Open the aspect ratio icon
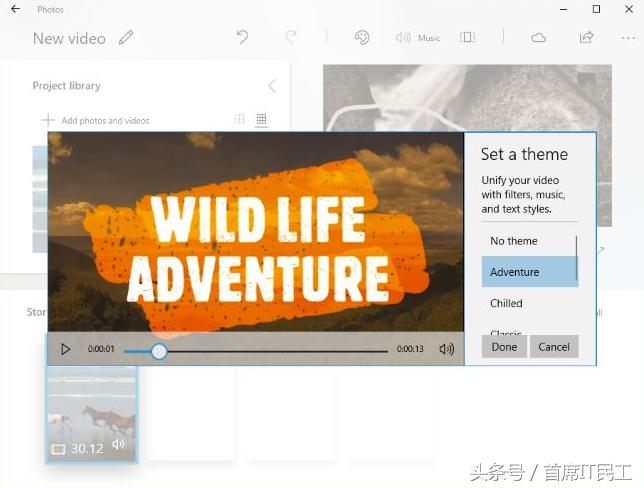Image resolution: width=644 pixels, height=489 pixels. (467, 37)
